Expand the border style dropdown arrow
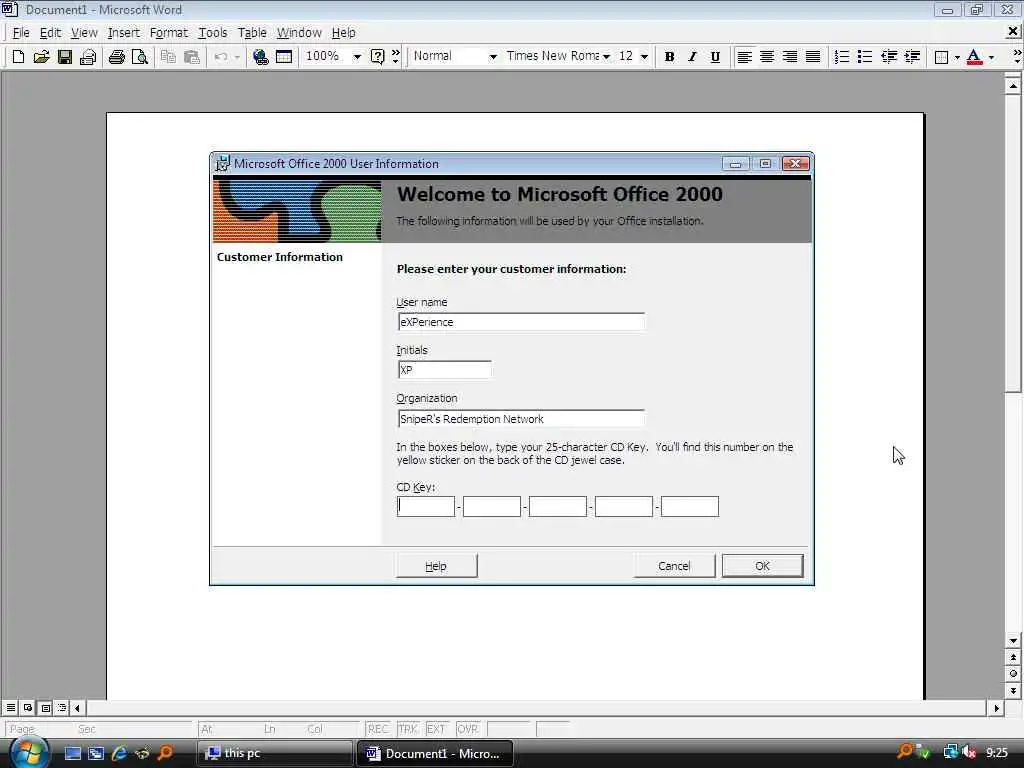Viewport: 1024px width, 768px height. tap(957, 57)
